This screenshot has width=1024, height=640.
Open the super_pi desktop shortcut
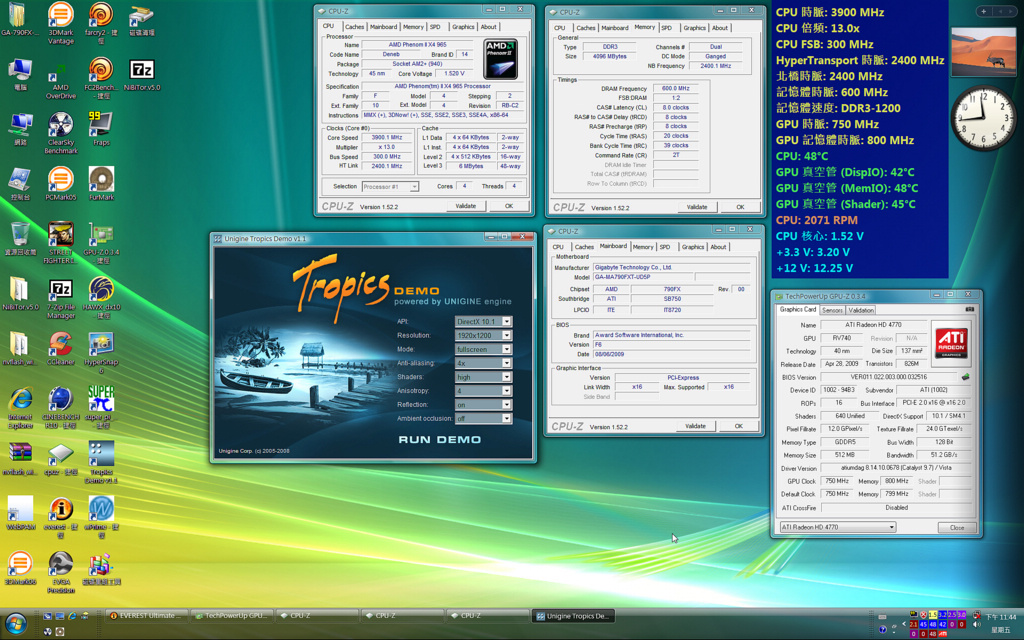click(101, 408)
